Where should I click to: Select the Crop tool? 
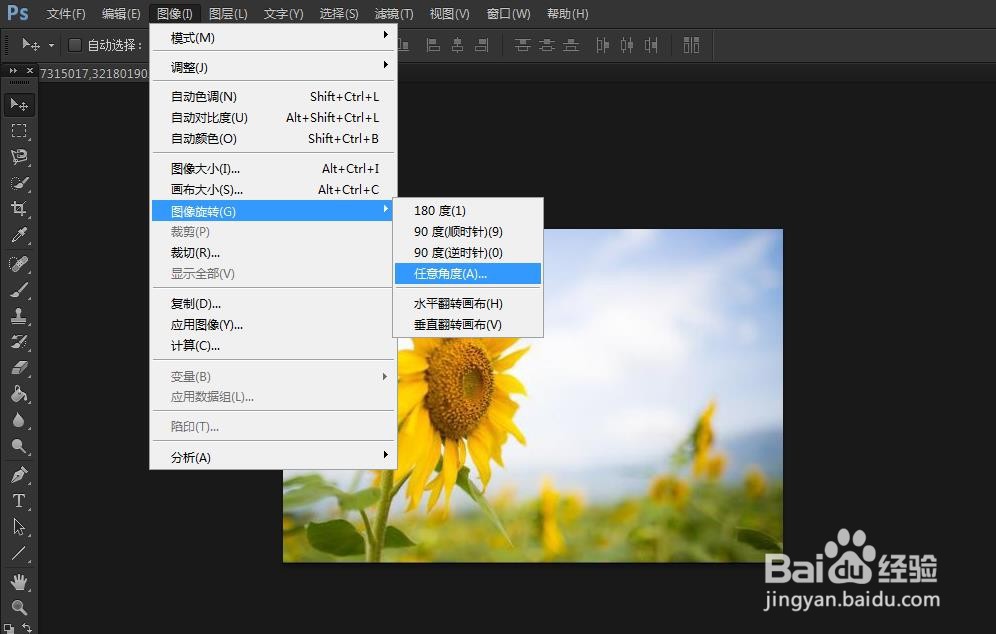pos(19,209)
